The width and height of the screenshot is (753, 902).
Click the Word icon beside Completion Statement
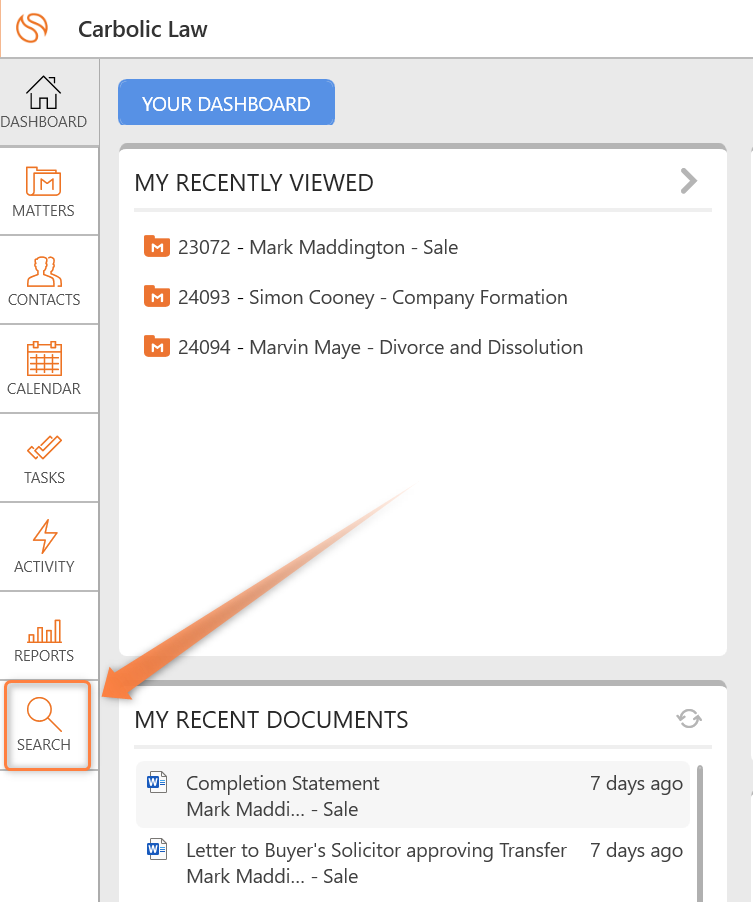[x=157, y=783]
